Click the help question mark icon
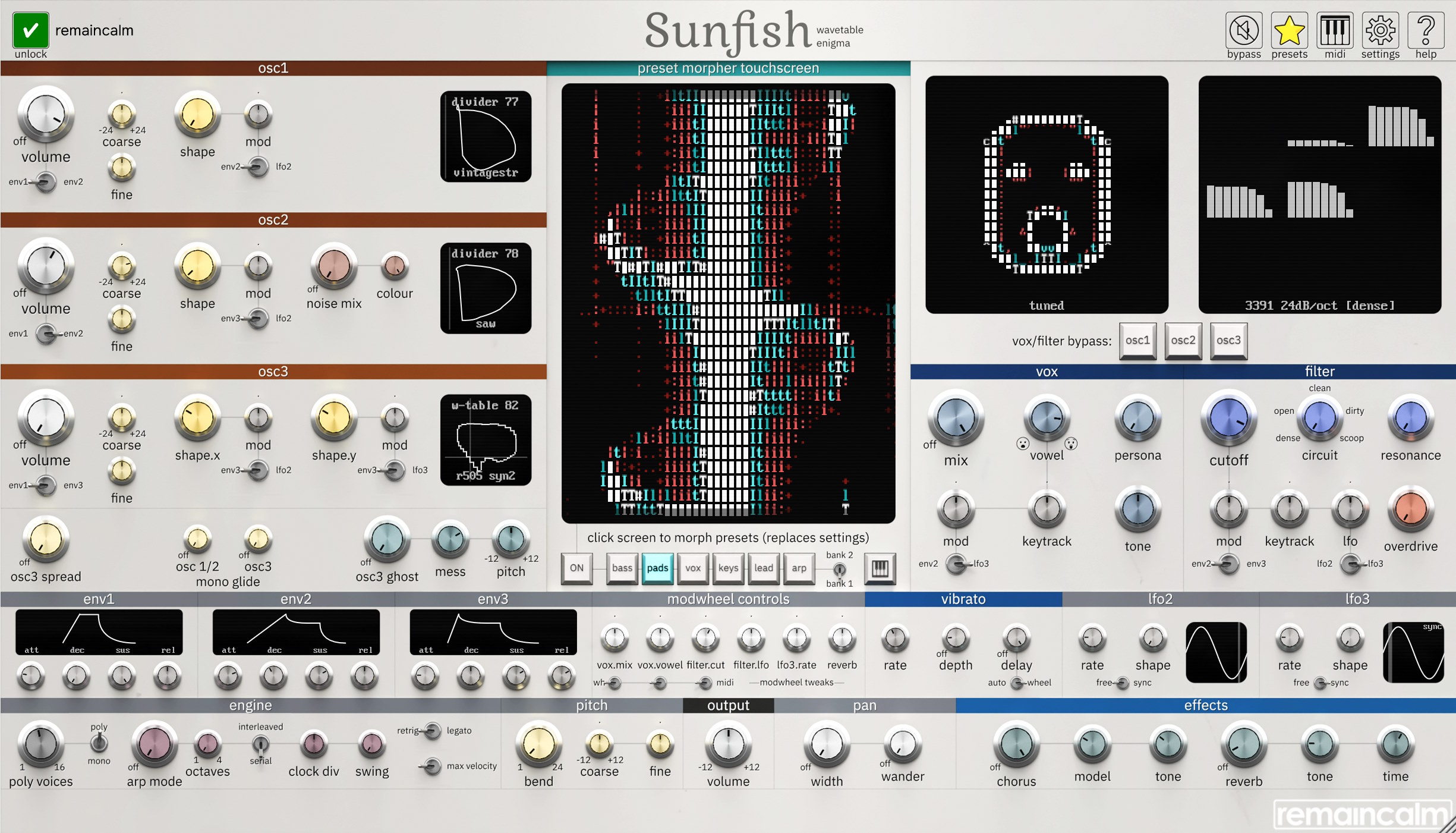This screenshot has width=1456, height=833. [x=1426, y=30]
